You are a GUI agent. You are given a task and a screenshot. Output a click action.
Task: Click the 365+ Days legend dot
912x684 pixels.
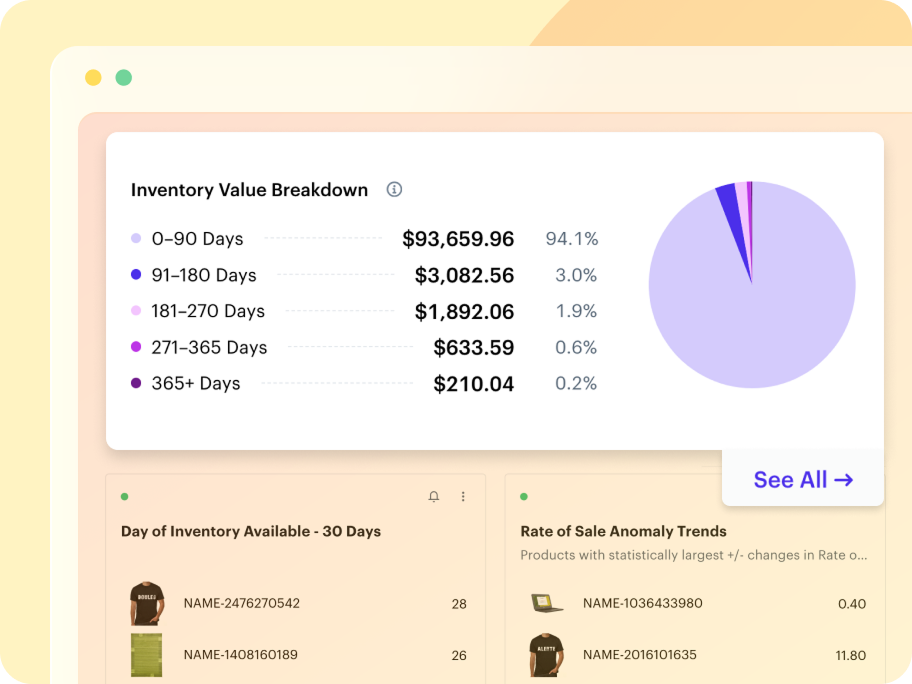point(136,383)
